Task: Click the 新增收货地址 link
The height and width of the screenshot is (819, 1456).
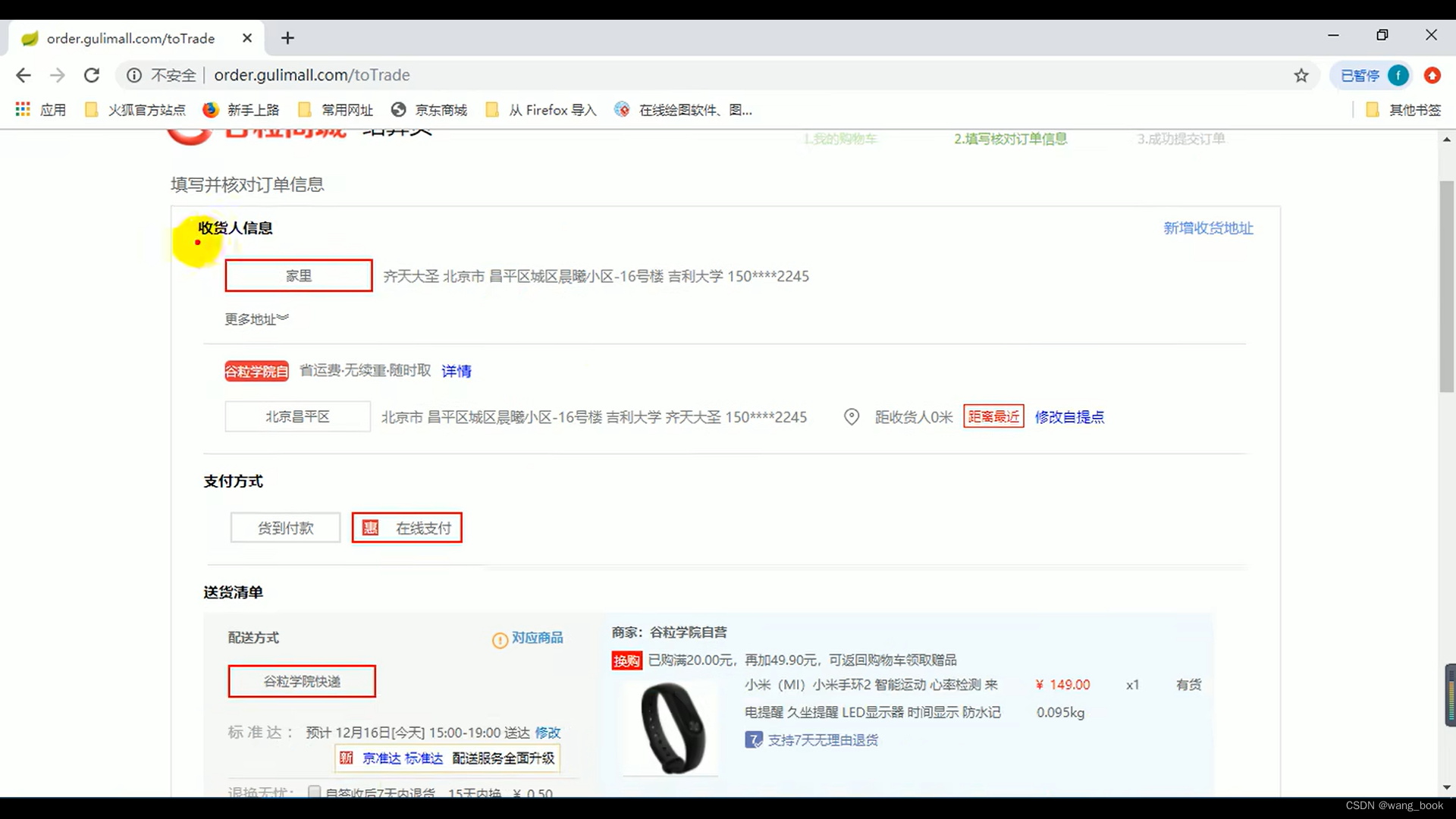Action: (x=1208, y=228)
